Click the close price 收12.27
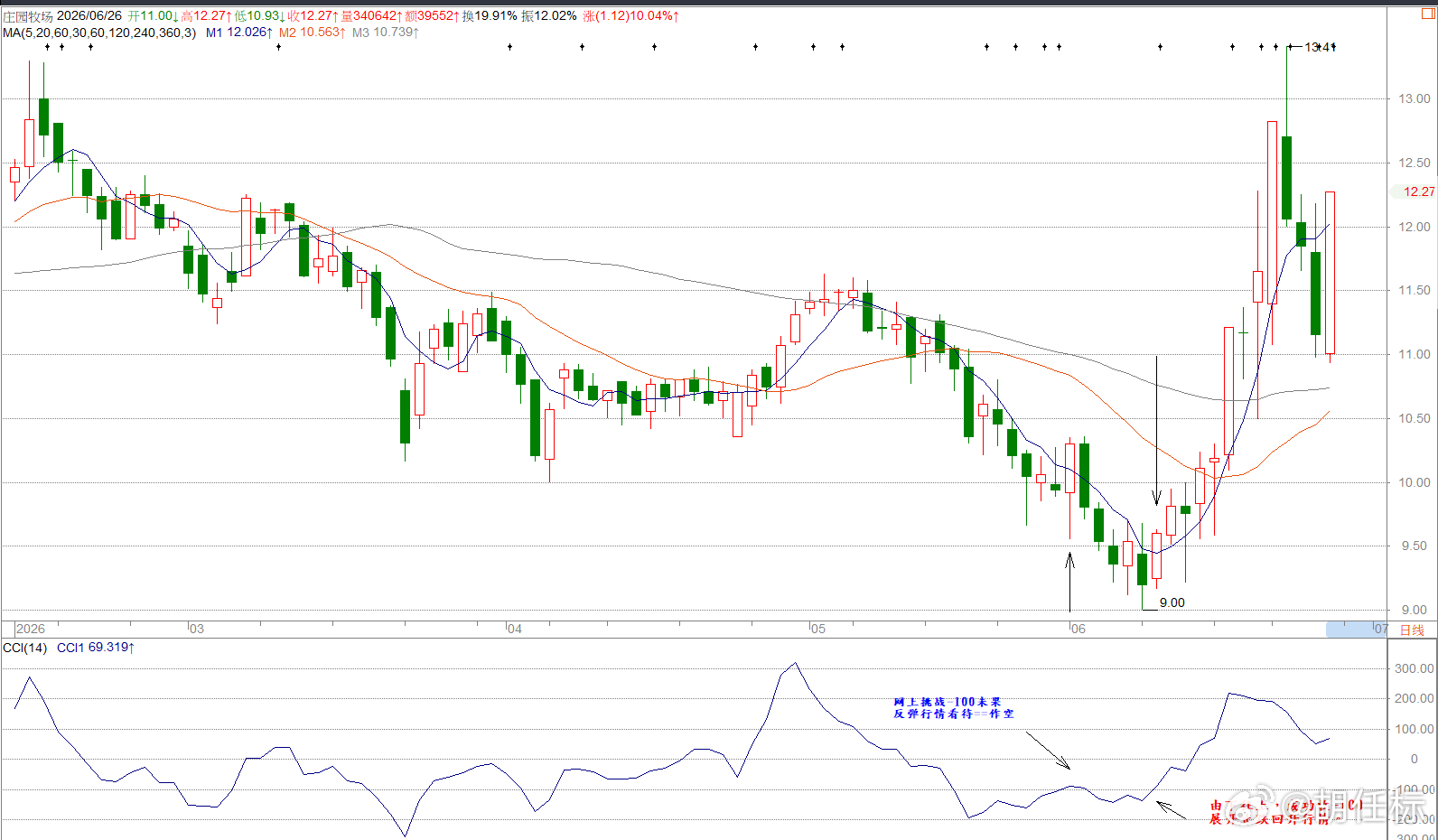The width and height of the screenshot is (1438, 840). point(313,16)
